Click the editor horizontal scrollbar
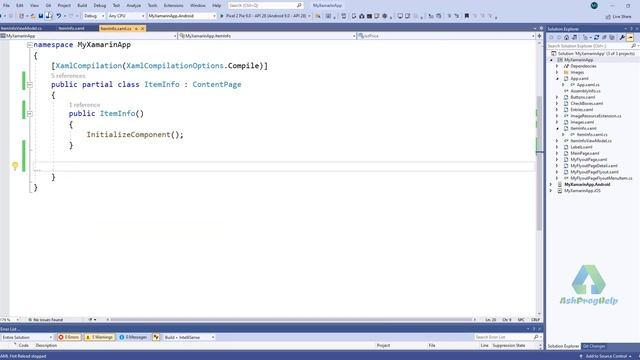 pyautogui.click(x=292, y=320)
